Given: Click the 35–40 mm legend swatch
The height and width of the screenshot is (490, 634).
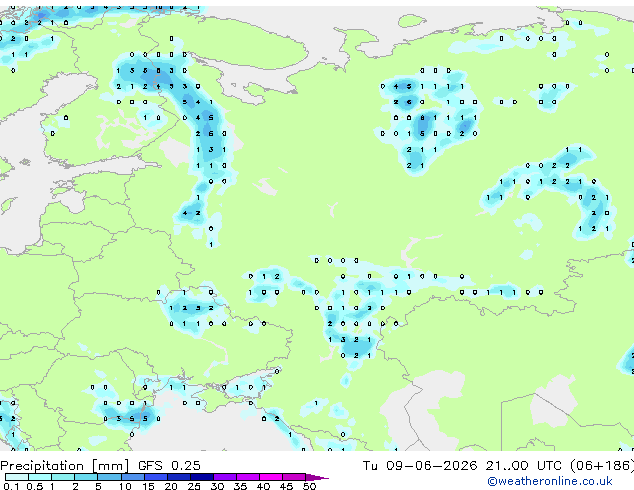Looking at the screenshot, I should point(248,477).
